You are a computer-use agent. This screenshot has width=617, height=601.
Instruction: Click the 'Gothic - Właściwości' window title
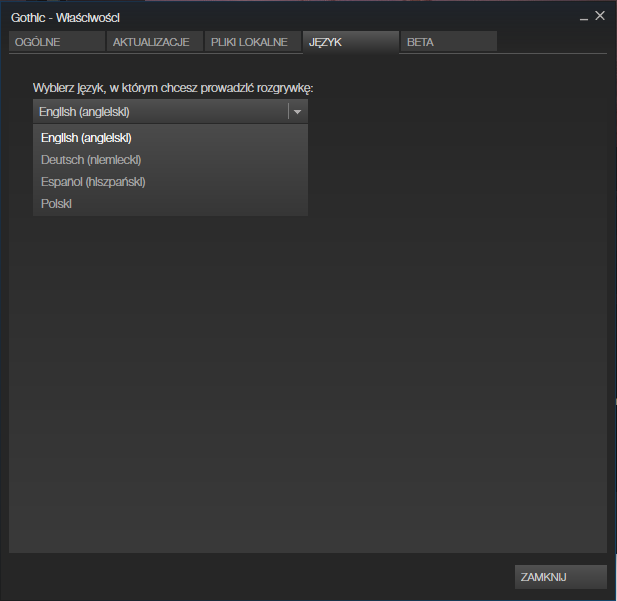65,18
